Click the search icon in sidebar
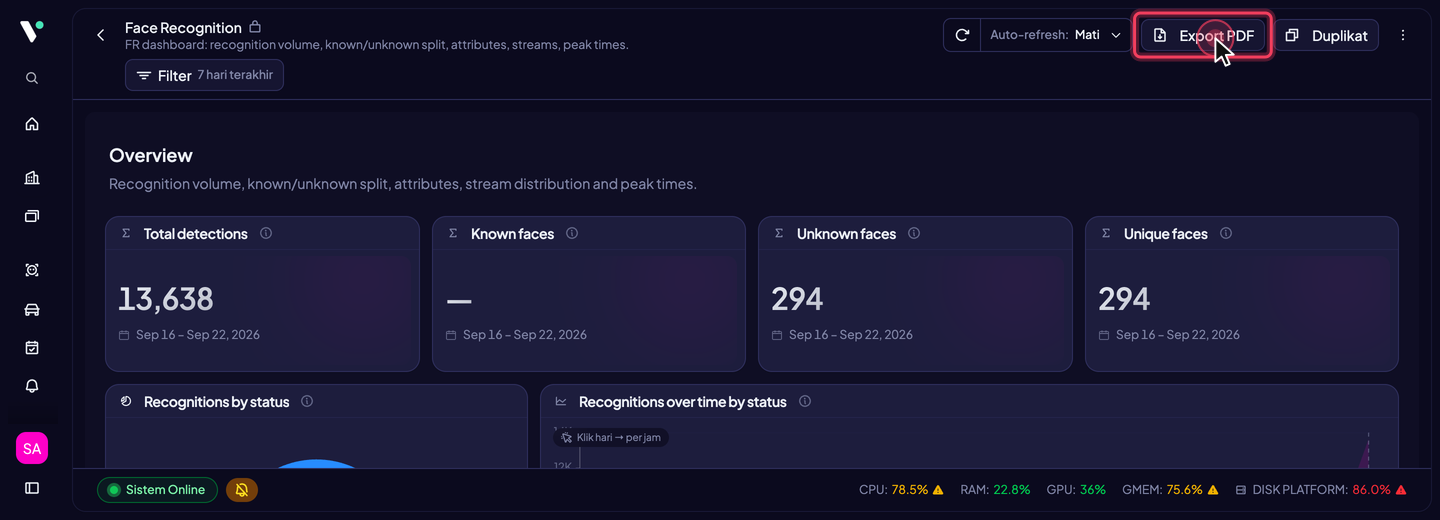This screenshot has width=1440, height=520. point(32,78)
